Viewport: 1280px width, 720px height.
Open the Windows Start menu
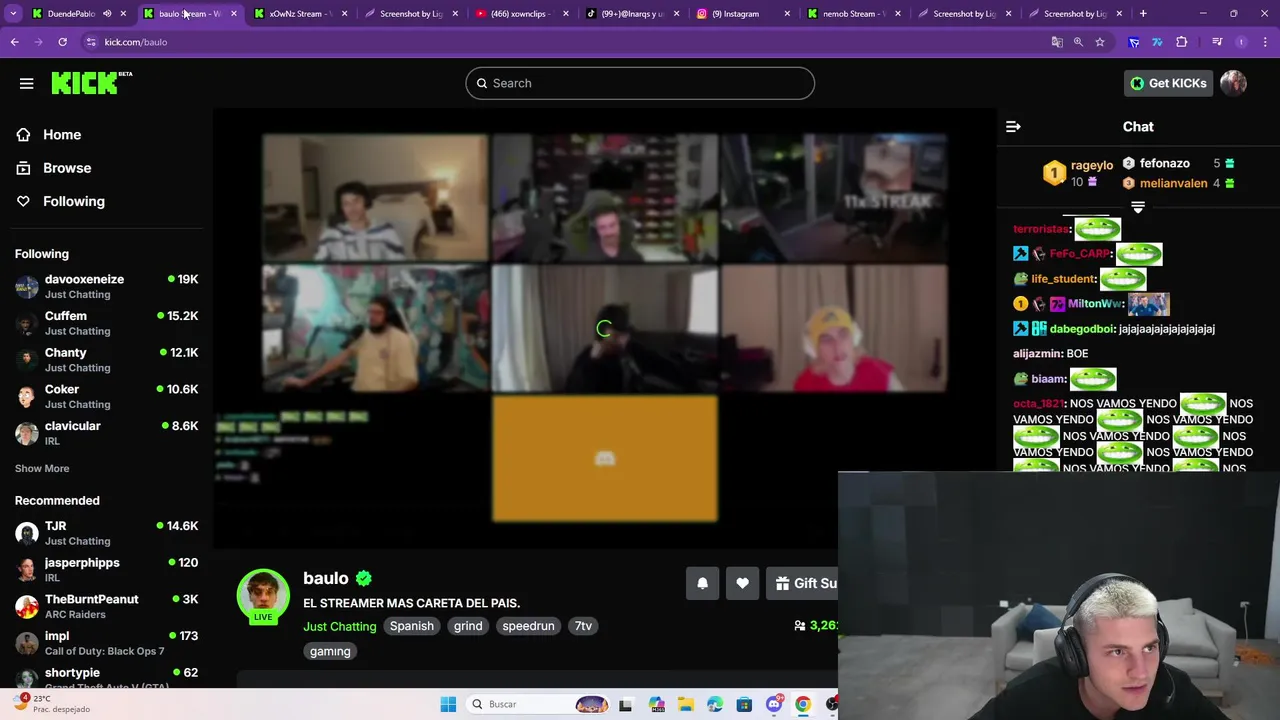[448, 704]
